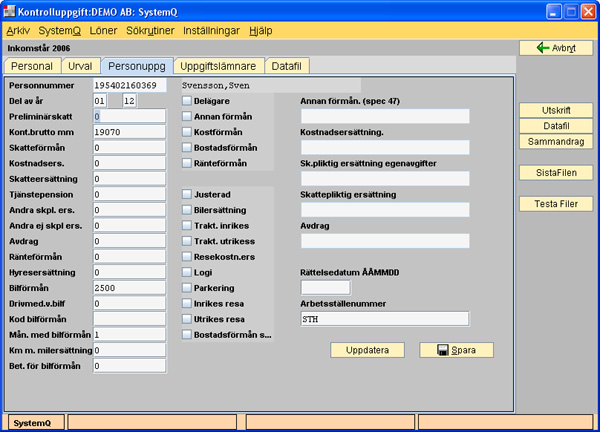600x432 pixels.
Task: Toggle the Bilersättning checkbox
Action: (x=186, y=209)
